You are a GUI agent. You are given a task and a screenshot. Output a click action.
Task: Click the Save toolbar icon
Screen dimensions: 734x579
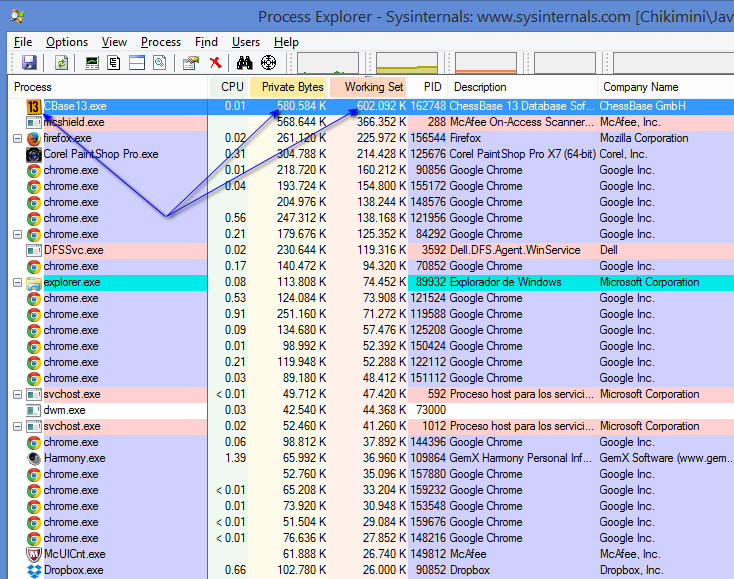[29, 62]
